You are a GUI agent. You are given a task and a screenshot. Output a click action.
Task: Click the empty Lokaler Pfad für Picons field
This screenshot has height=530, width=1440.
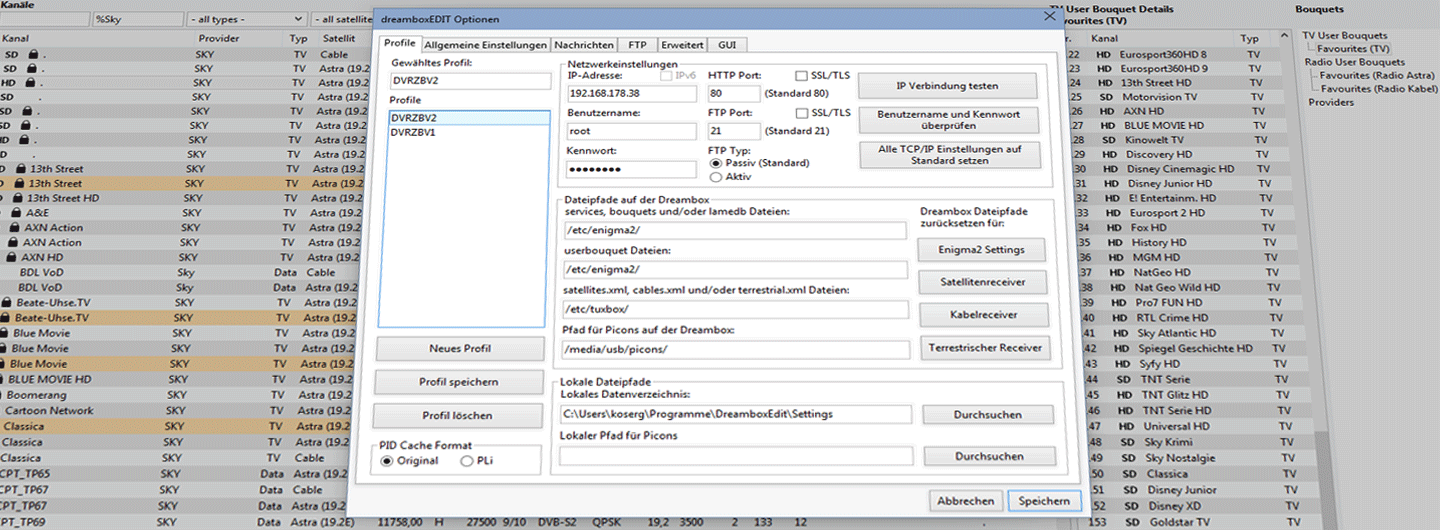coord(736,456)
